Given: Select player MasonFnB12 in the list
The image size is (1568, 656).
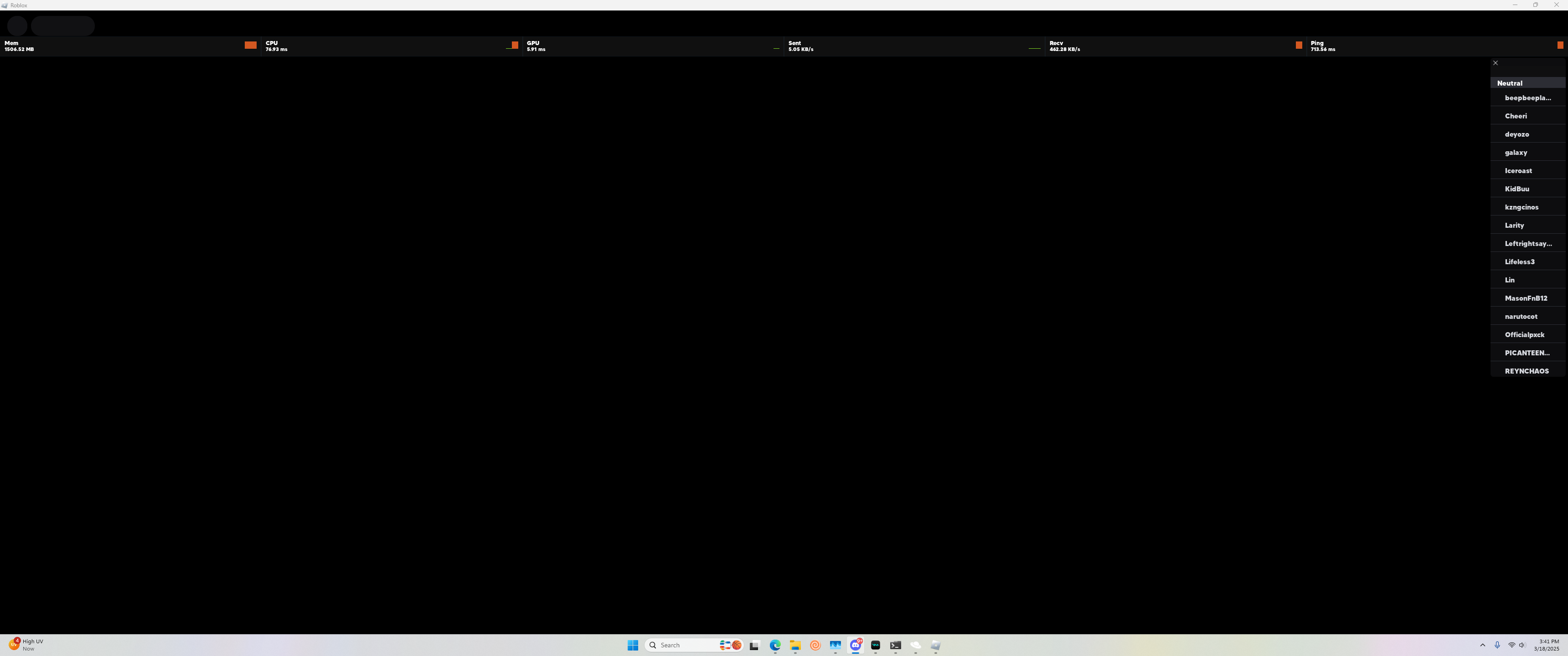Looking at the screenshot, I should (x=1527, y=299).
